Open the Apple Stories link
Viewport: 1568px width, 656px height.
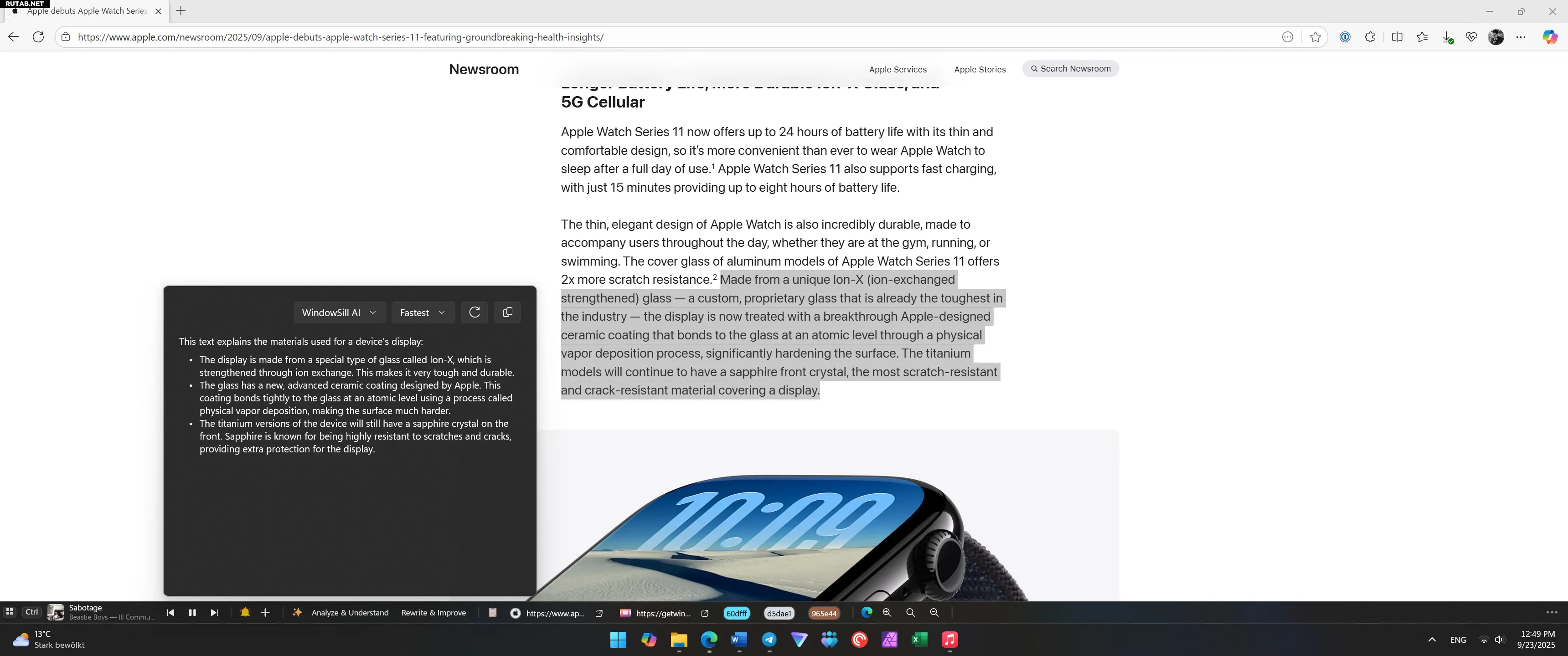pyautogui.click(x=980, y=69)
